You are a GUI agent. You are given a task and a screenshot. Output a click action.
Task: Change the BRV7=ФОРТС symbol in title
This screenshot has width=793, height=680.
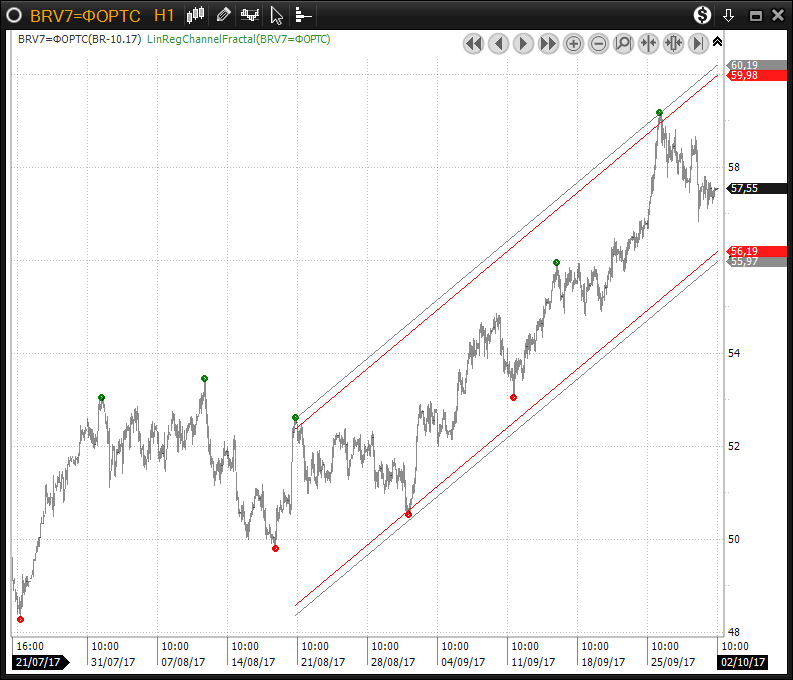tap(85, 16)
